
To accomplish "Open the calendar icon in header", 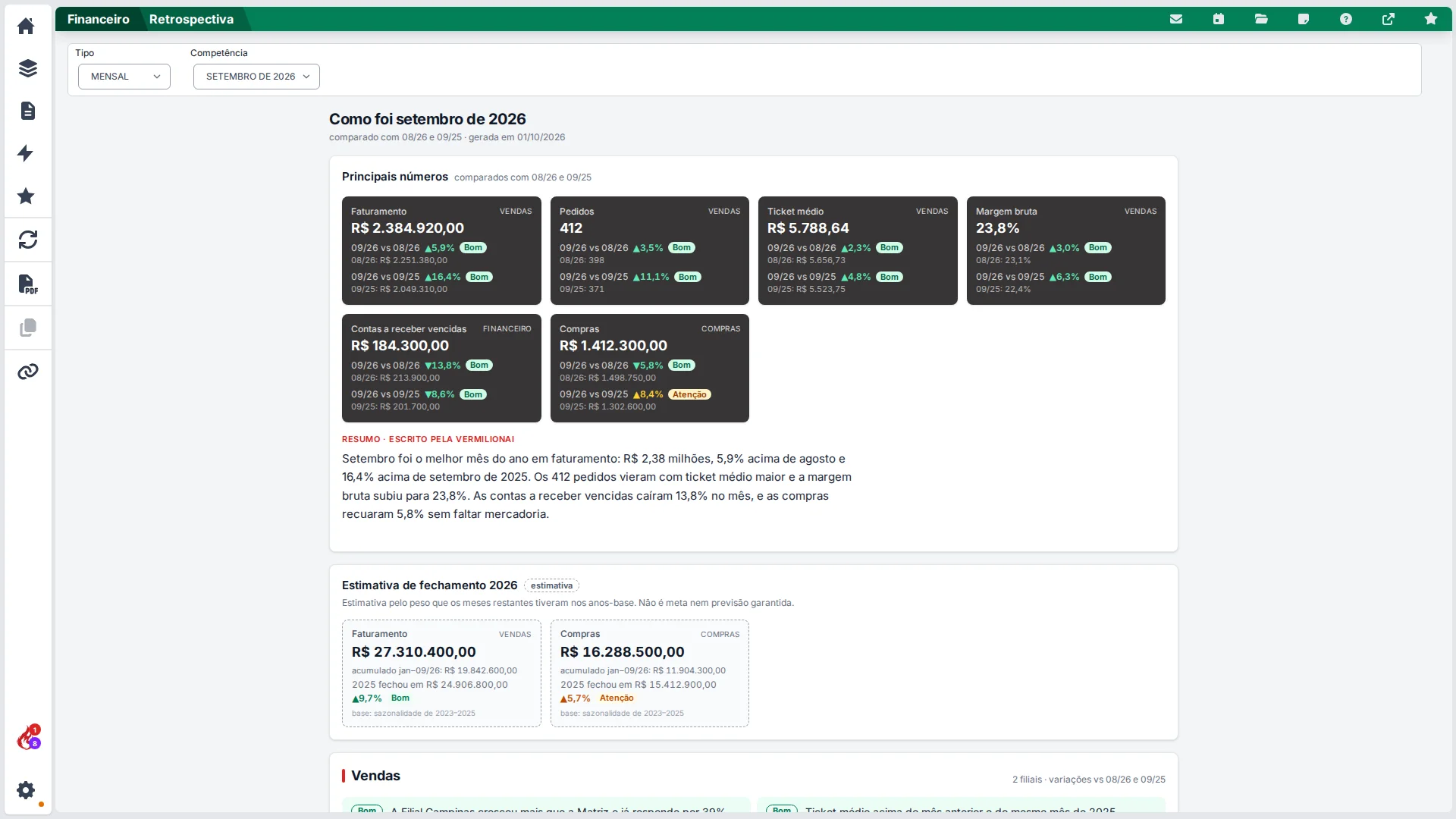I will click(x=1219, y=19).
